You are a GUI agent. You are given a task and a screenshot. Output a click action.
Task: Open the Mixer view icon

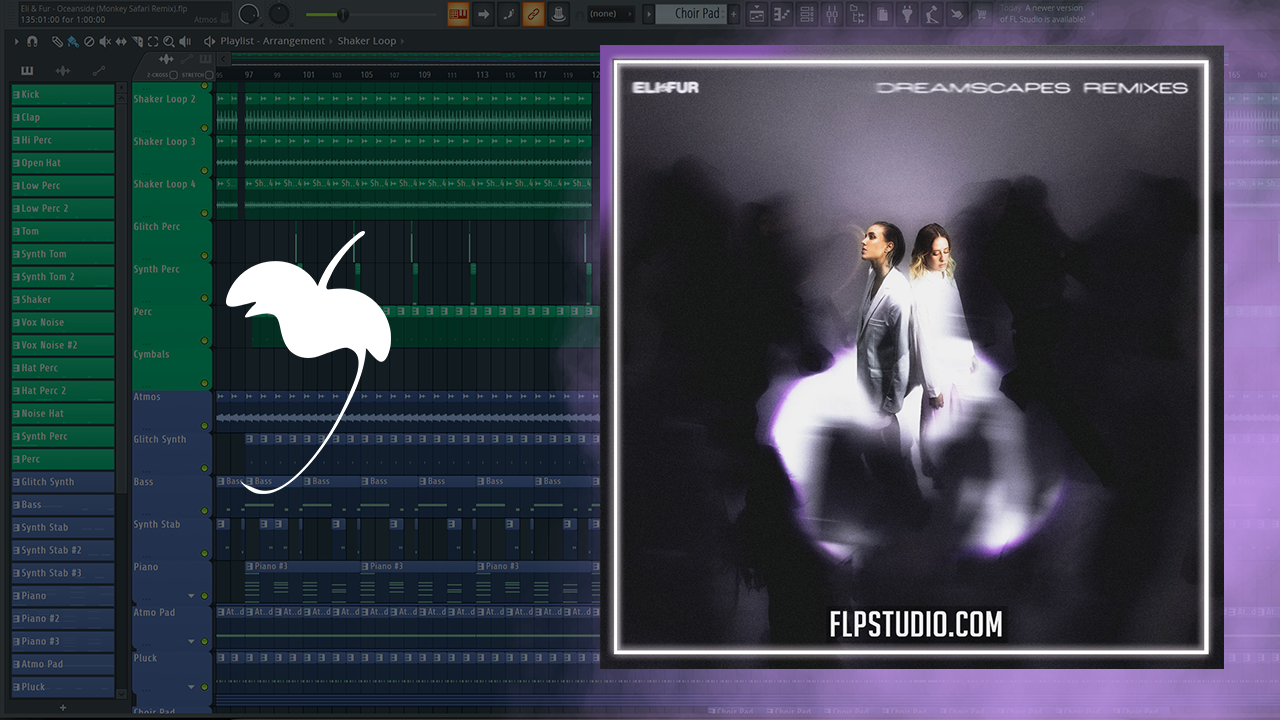pyautogui.click(x=832, y=14)
